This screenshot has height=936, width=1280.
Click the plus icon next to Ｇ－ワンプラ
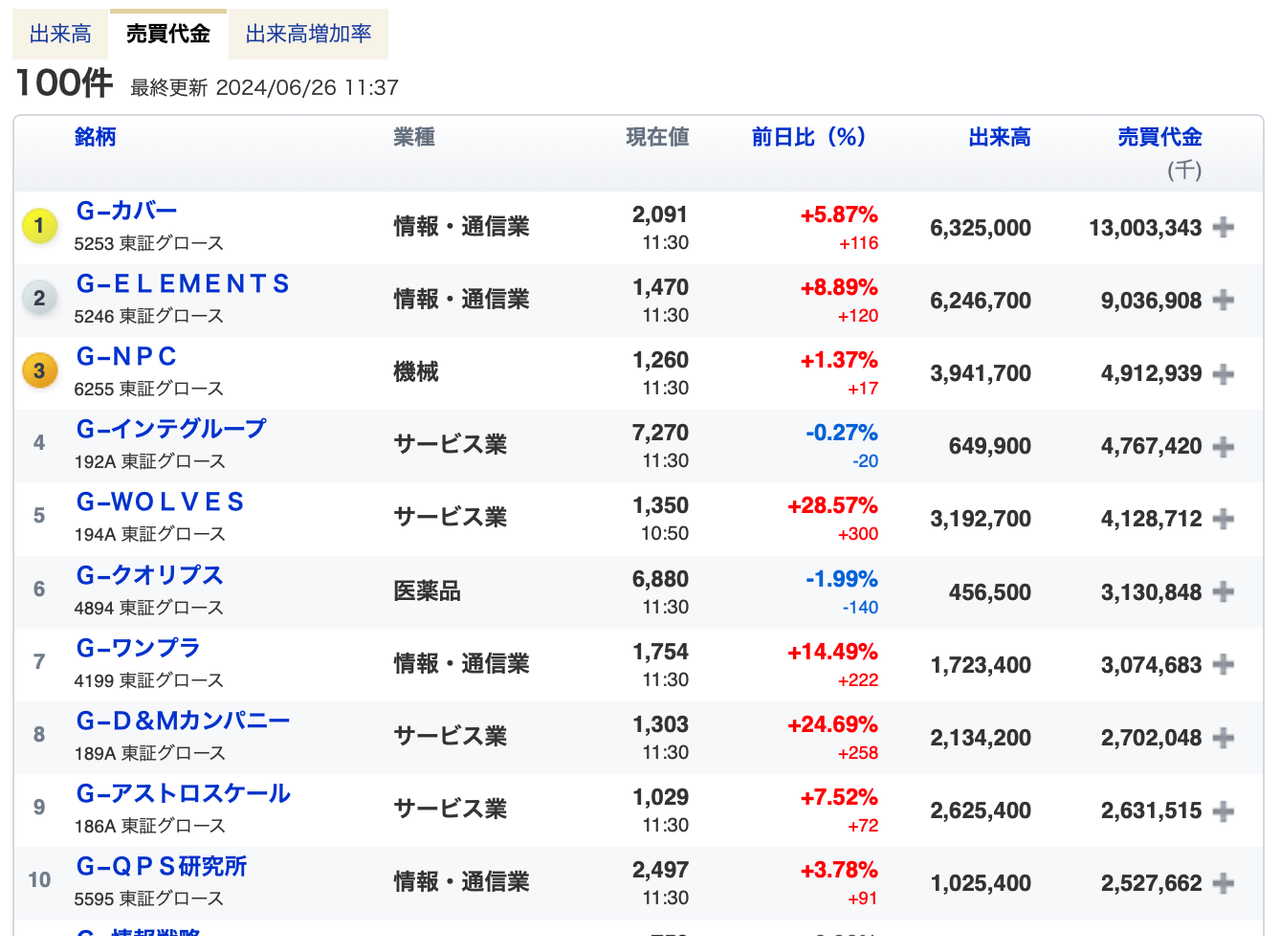tap(1221, 664)
